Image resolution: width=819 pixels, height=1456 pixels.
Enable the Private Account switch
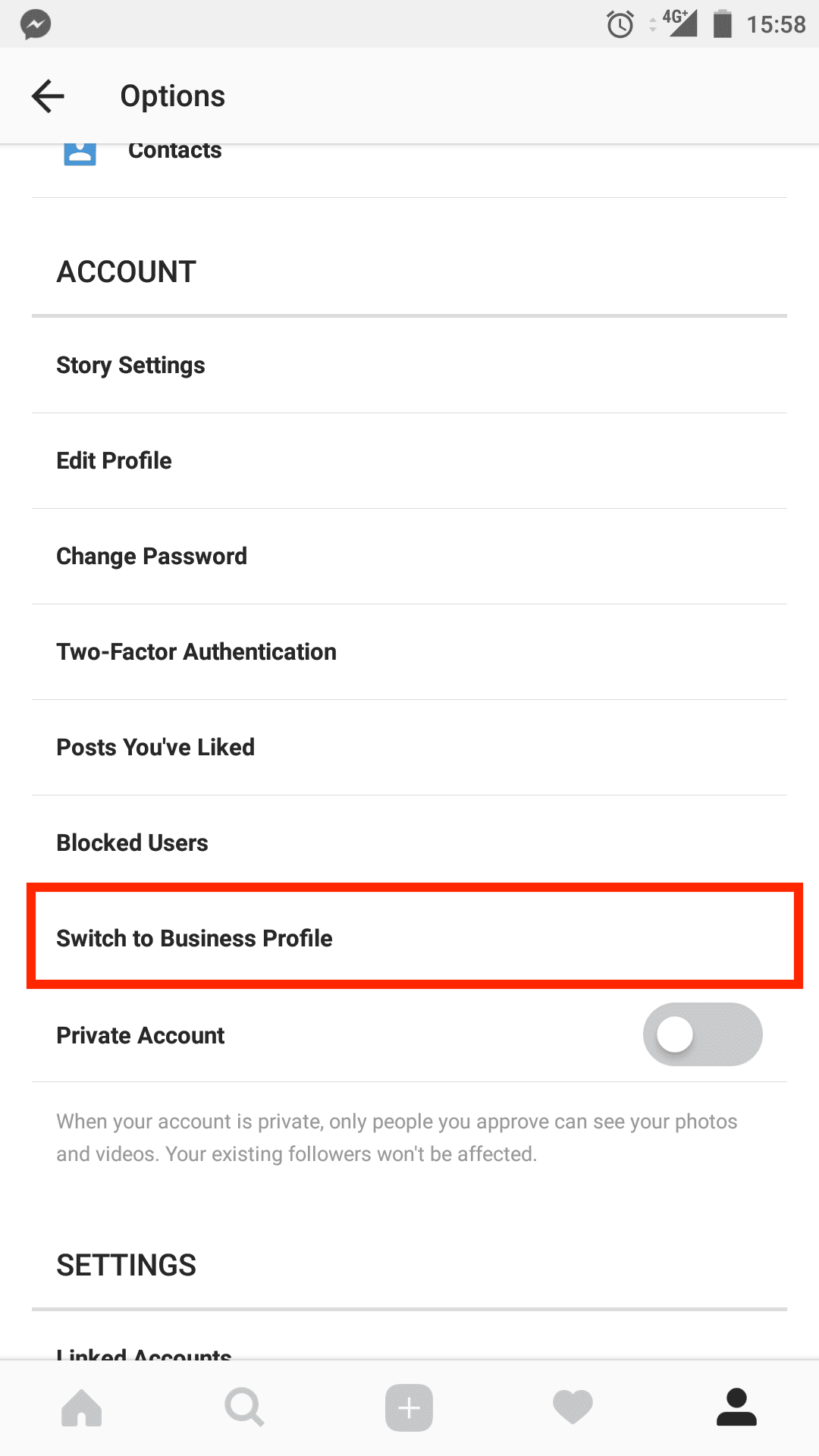tap(702, 1034)
